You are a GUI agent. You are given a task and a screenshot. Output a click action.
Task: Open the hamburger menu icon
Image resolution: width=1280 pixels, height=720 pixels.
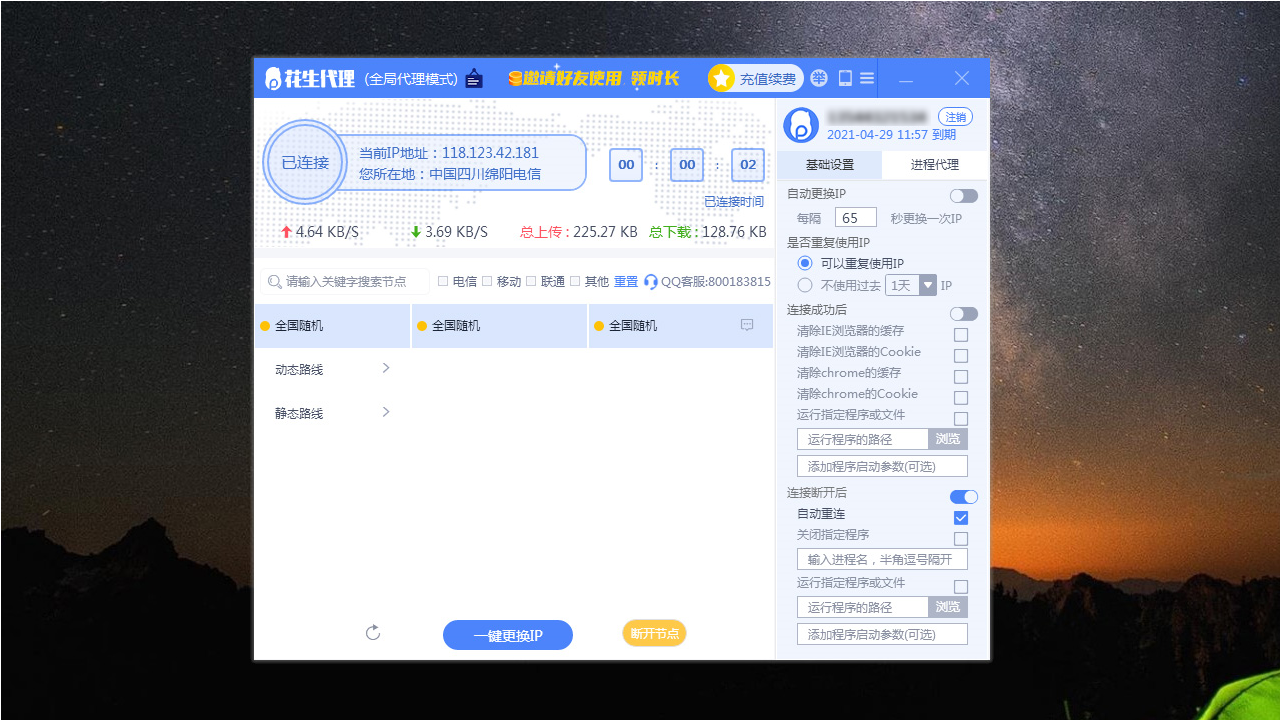pyautogui.click(x=866, y=77)
